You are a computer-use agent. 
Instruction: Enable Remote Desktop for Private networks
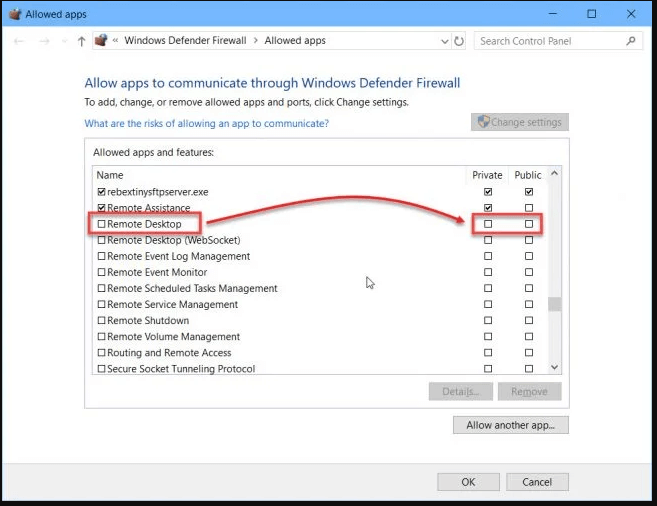click(488, 224)
